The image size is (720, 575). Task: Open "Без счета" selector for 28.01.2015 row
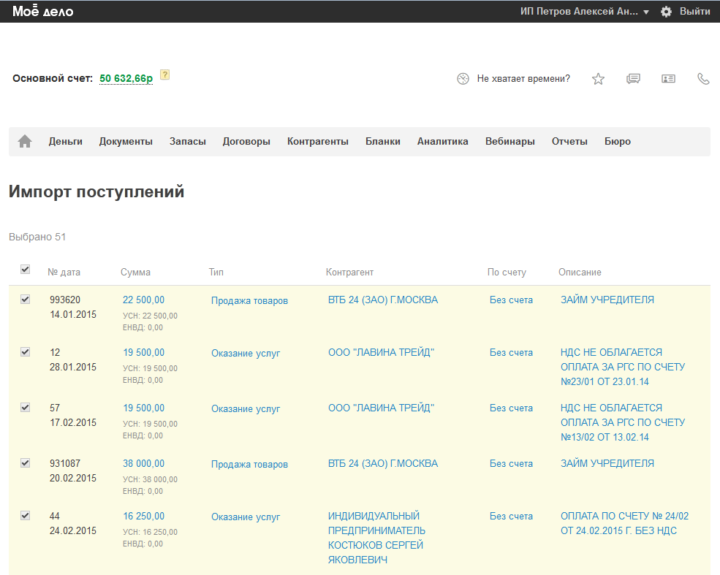(x=511, y=353)
